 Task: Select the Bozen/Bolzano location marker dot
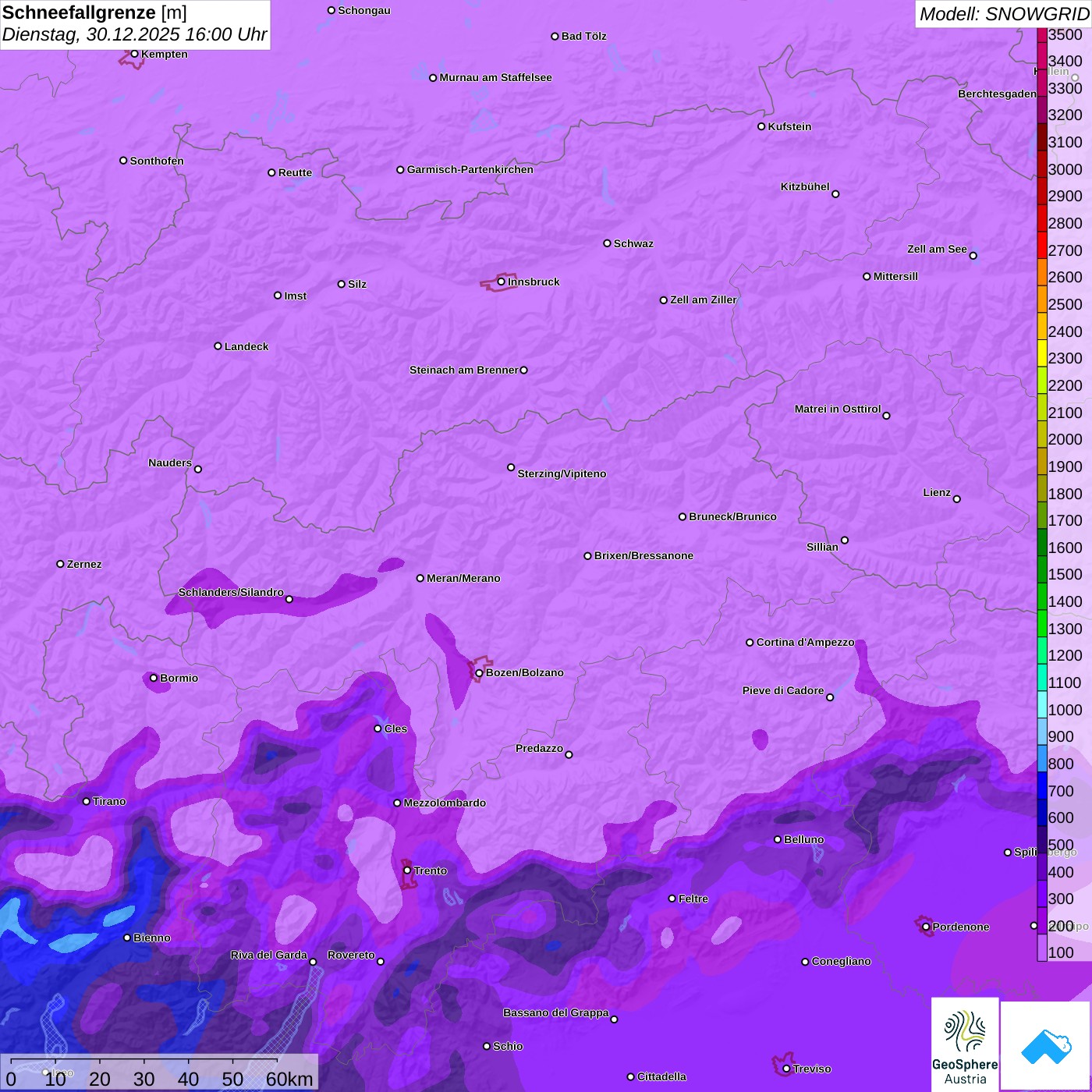tap(479, 673)
